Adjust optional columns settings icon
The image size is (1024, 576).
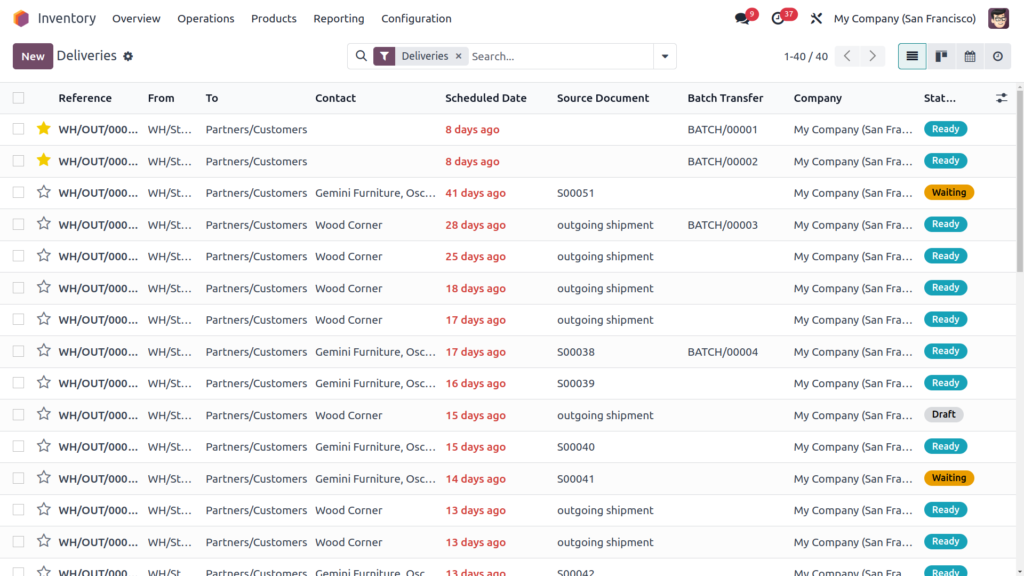coord(1002,98)
